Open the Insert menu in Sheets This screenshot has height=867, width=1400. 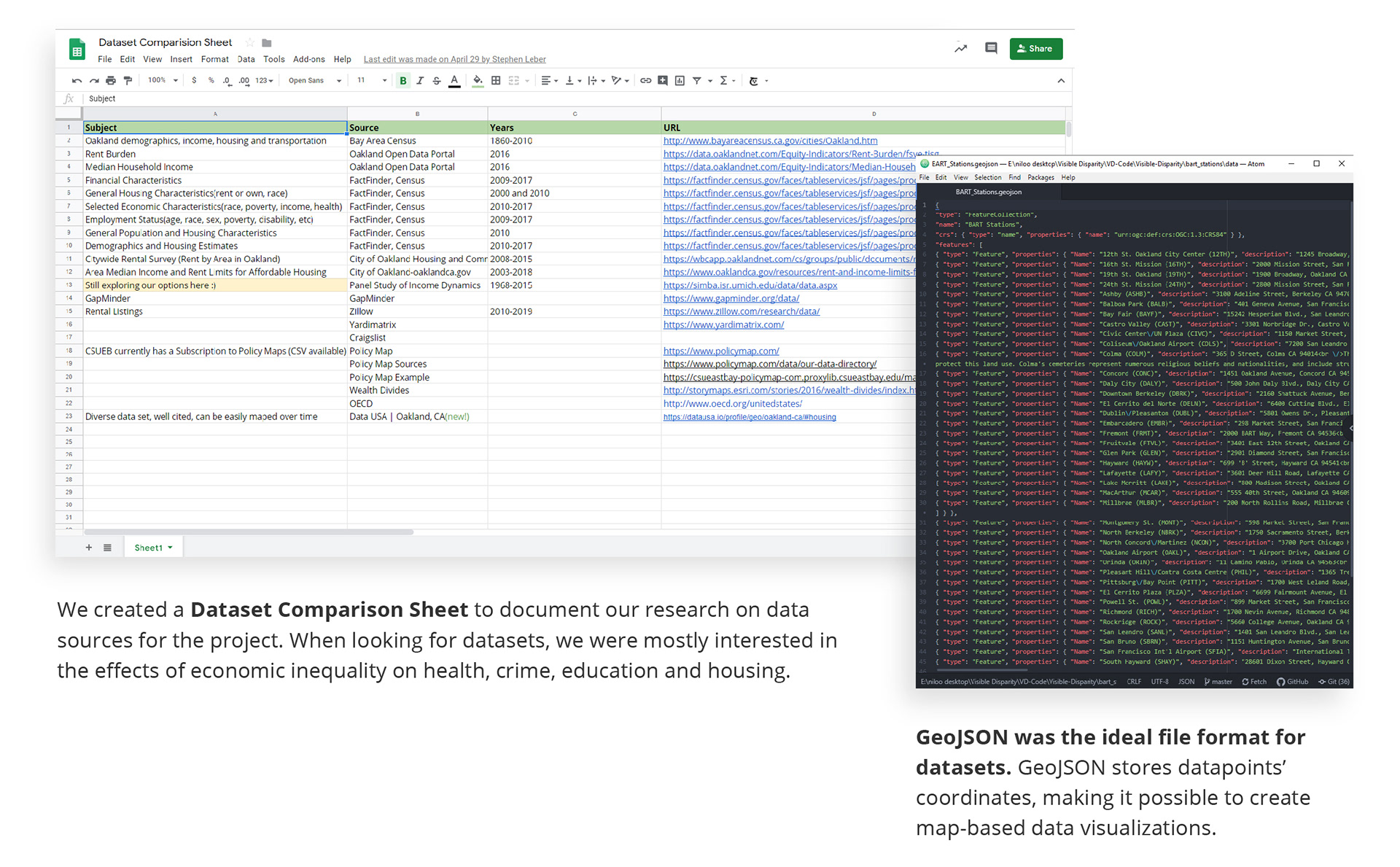pos(182,60)
